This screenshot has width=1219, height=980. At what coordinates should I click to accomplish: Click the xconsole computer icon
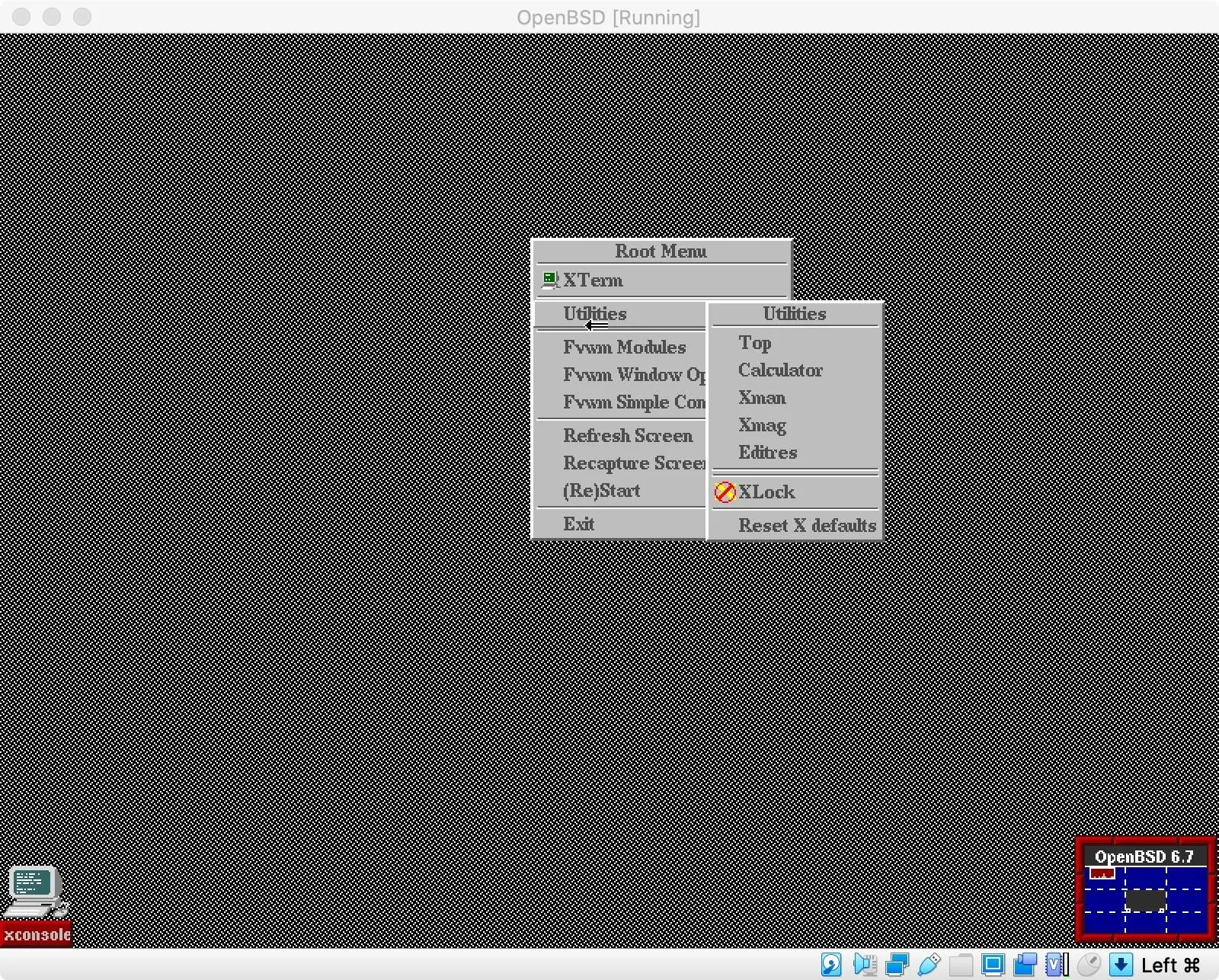(35, 892)
